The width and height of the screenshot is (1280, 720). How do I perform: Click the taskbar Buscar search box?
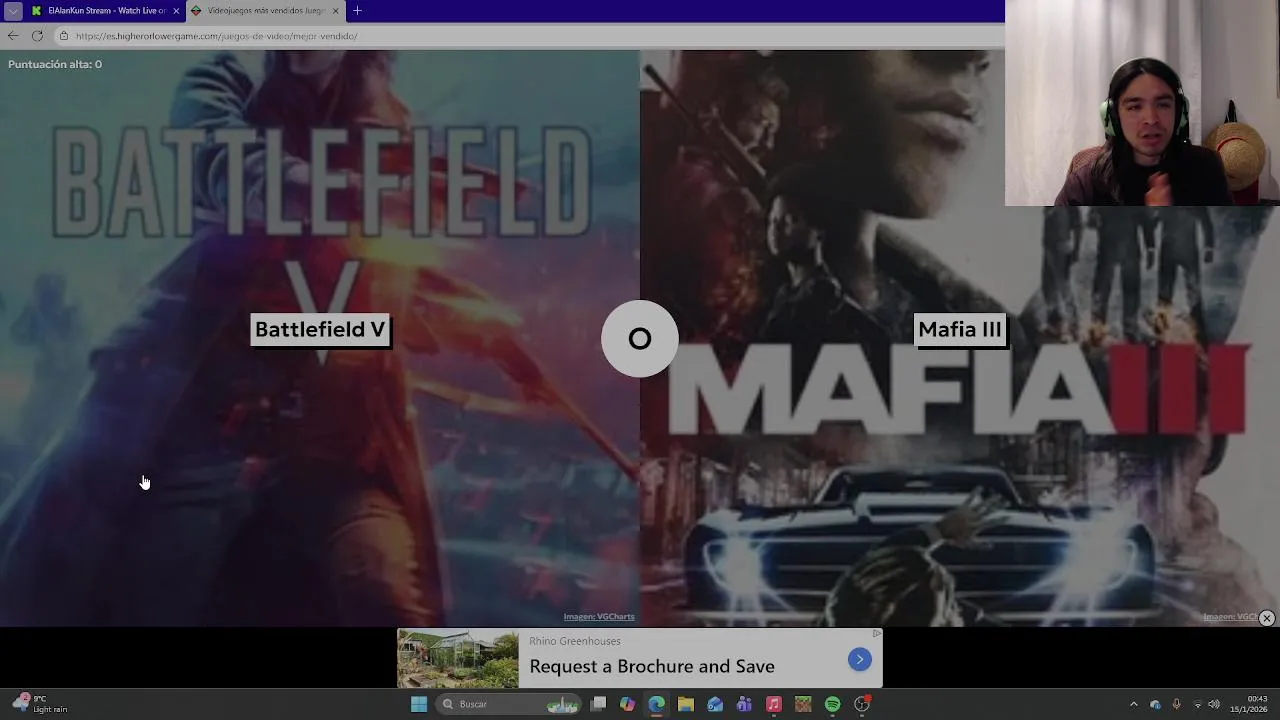[x=510, y=704]
